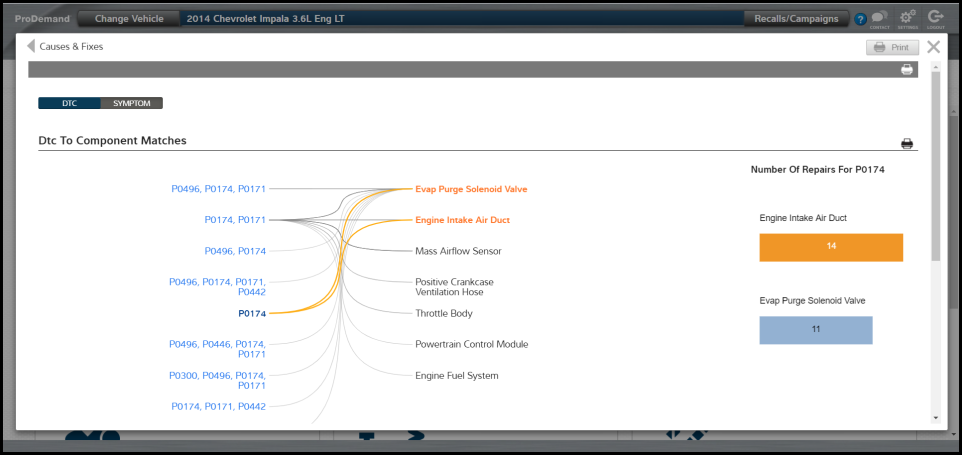Click the blue Evap Purge Solenoid Valve bar
Image resolution: width=962 pixels, height=455 pixels.
point(815,330)
